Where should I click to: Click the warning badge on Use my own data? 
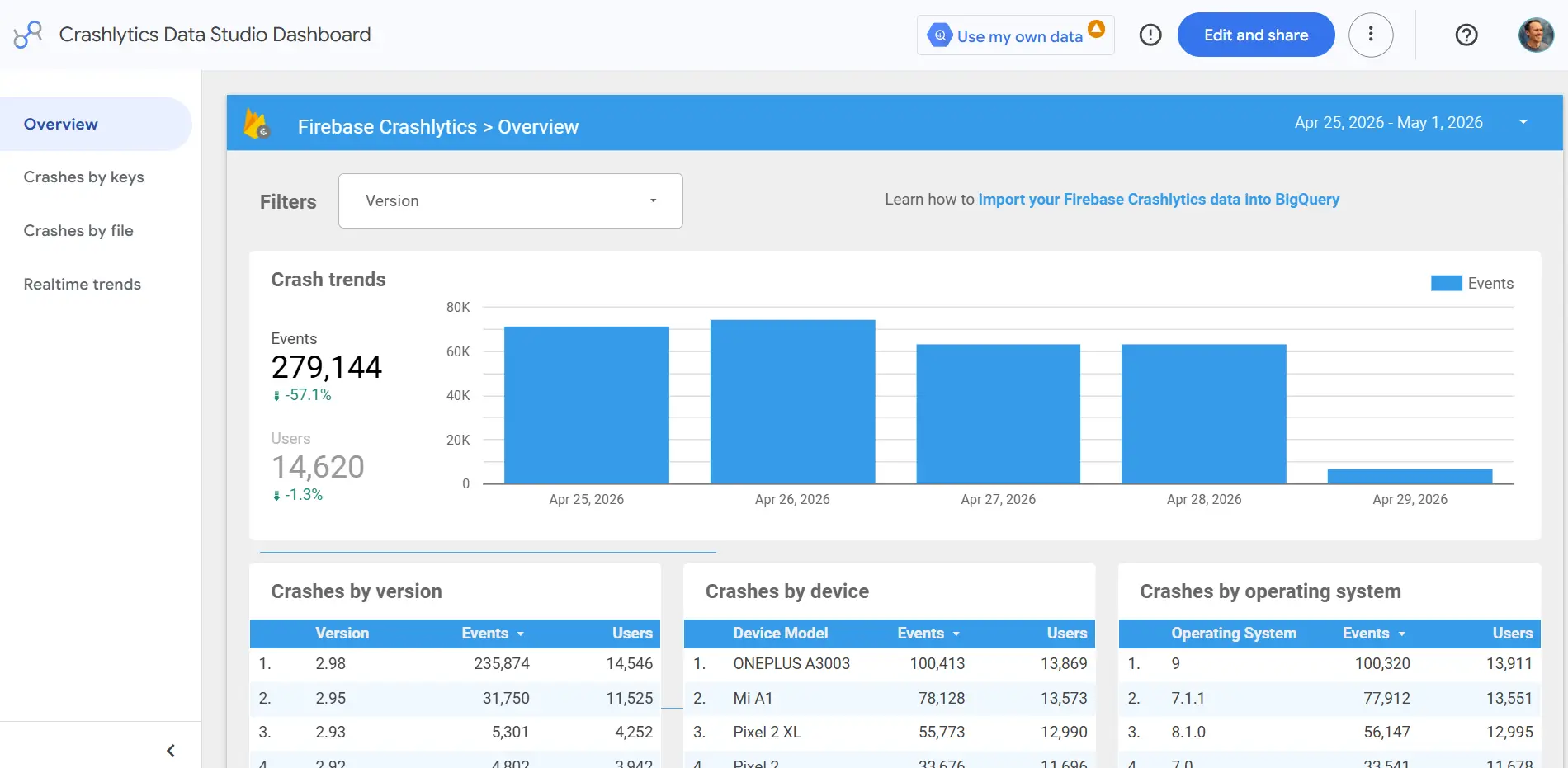[1096, 29]
